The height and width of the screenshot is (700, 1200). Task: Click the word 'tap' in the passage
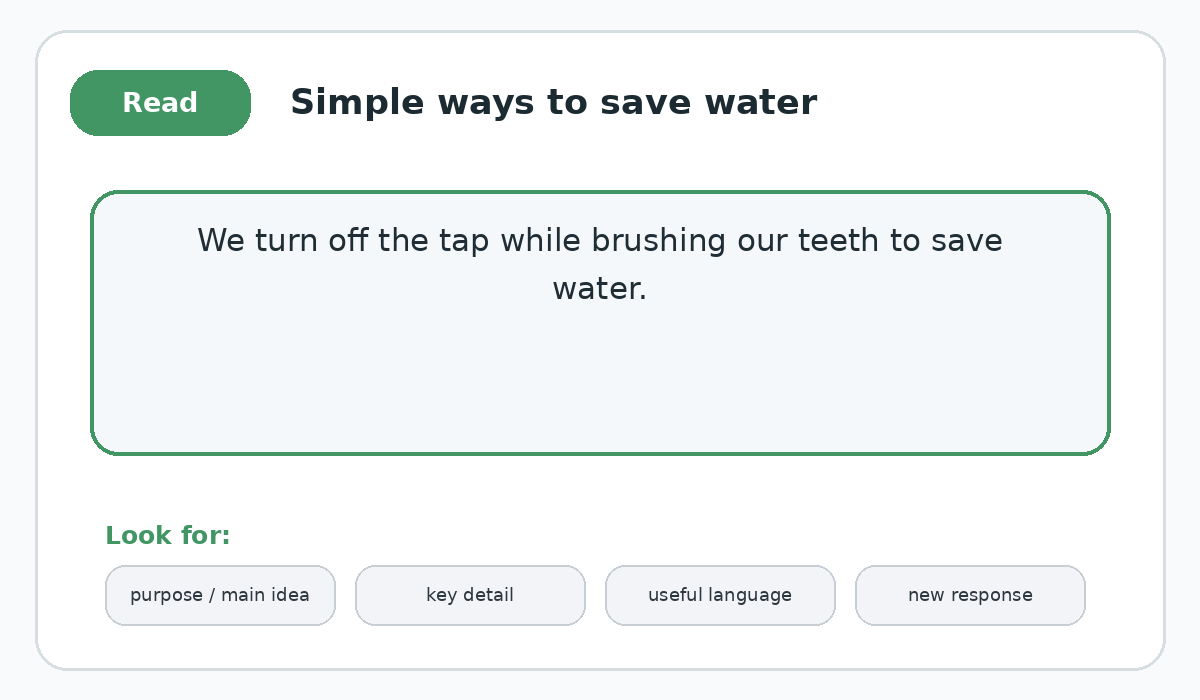(463, 243)
